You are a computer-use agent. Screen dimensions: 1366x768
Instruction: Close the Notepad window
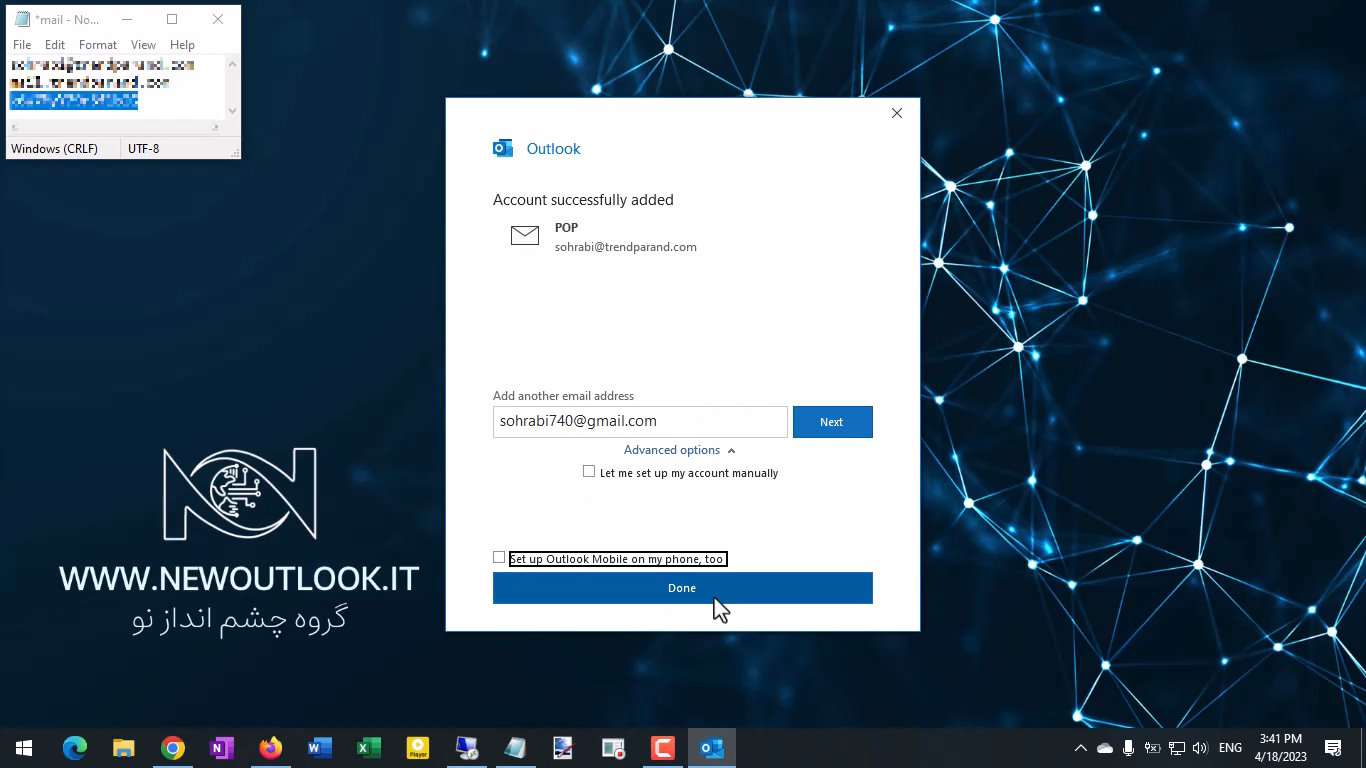click(218, 19)
